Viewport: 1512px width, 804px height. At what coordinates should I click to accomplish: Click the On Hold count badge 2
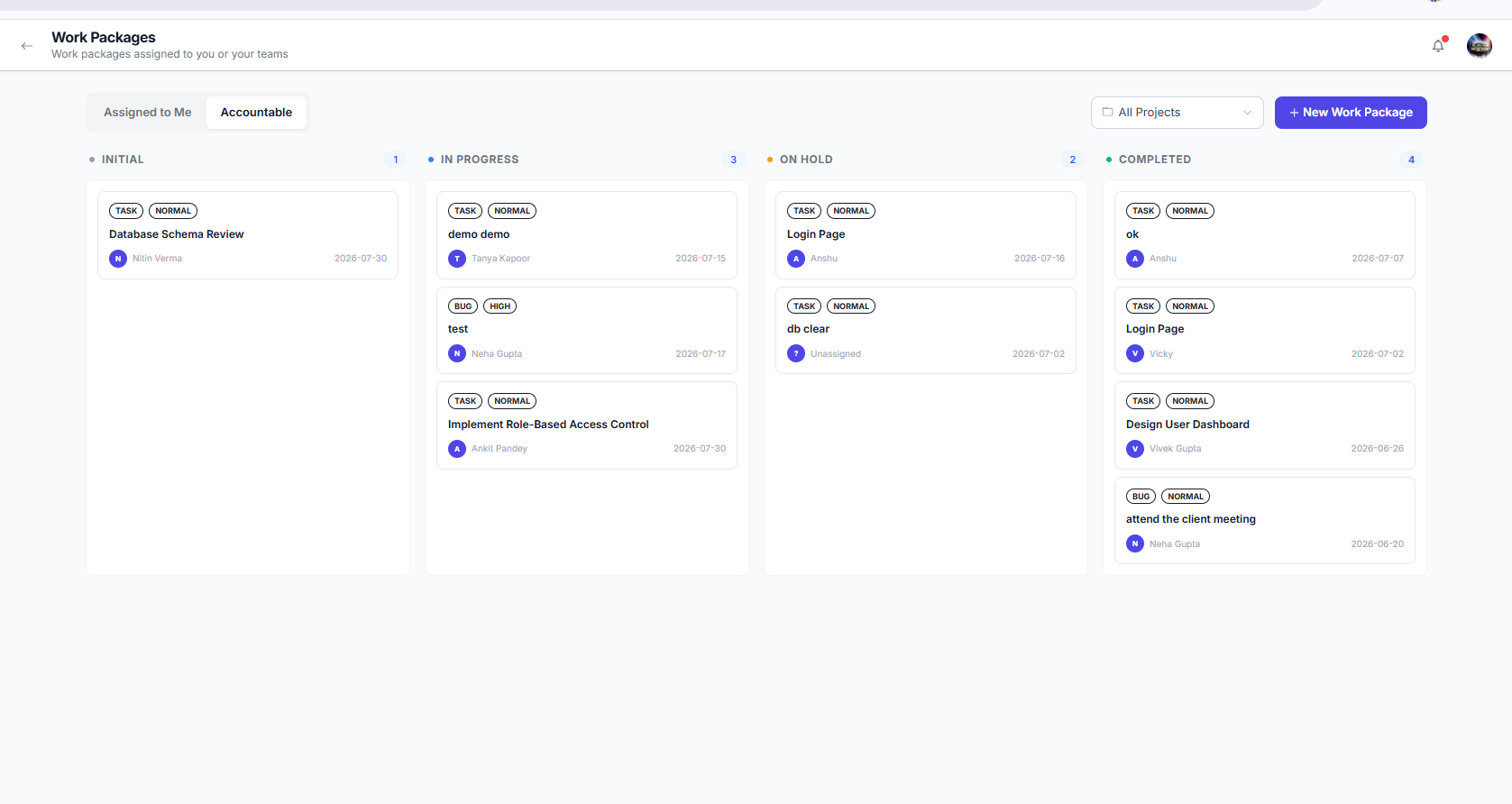[1072, 160]
